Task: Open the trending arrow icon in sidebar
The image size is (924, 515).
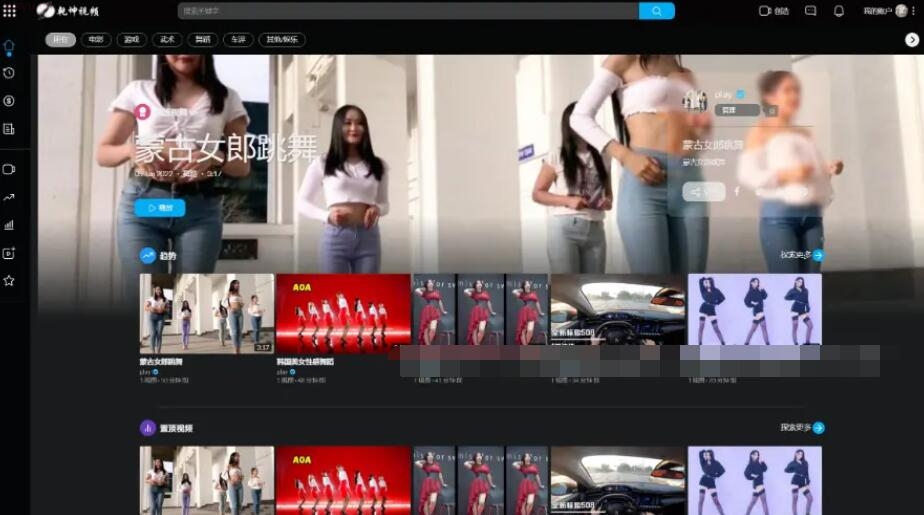Action: (9, 197)
